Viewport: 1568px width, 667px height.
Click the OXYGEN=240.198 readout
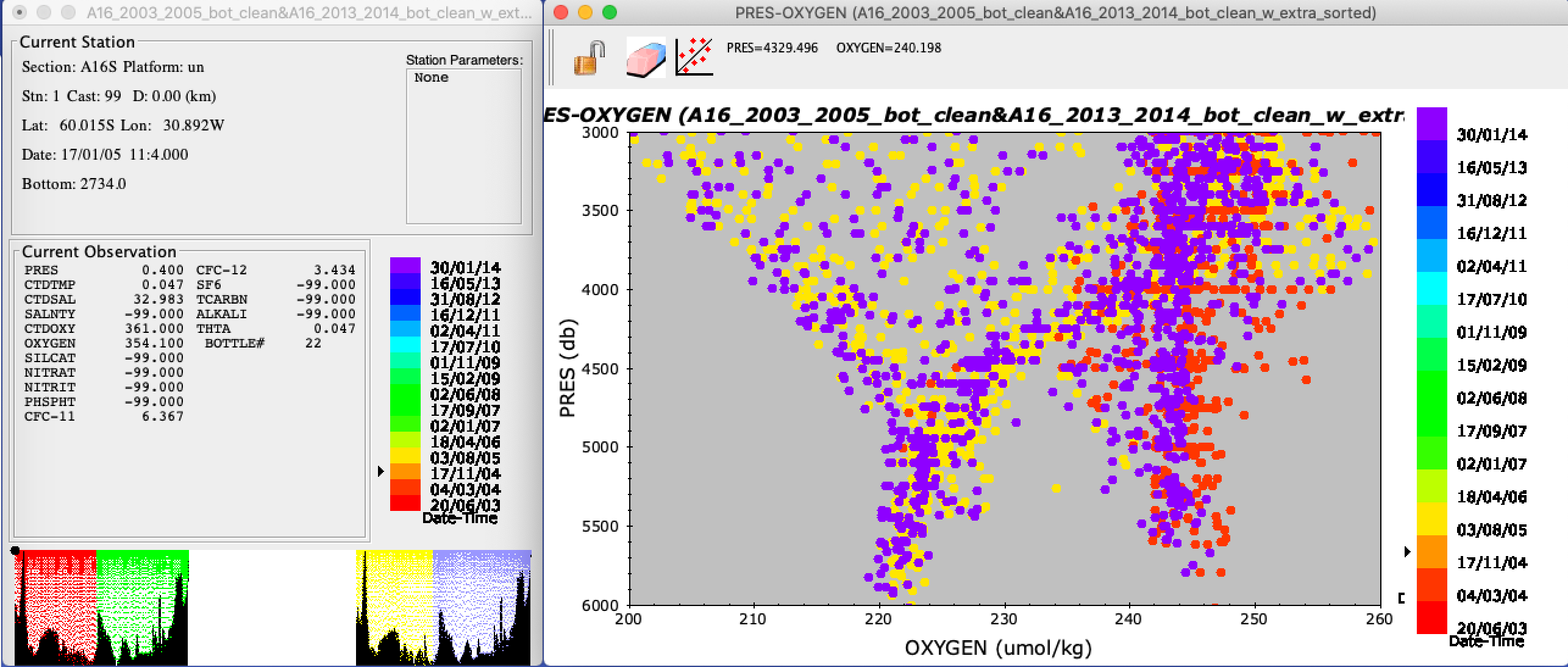click(x=889, y=48)
